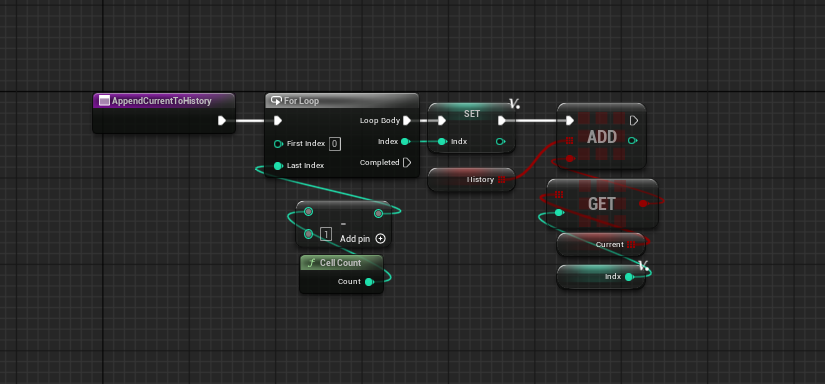The width and height of the screenshot is (825, 384).
Task: Click the subtract node output pin
Action: coord(378,213)
